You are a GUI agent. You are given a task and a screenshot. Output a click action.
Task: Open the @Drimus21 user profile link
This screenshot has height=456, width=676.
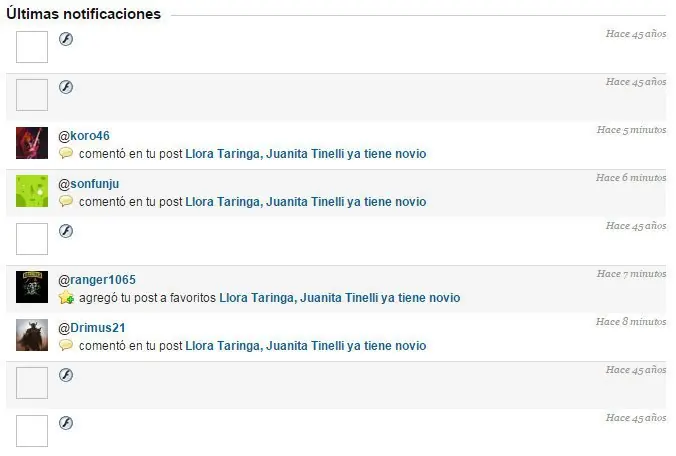pyautogui.click(x=92, y=328)
